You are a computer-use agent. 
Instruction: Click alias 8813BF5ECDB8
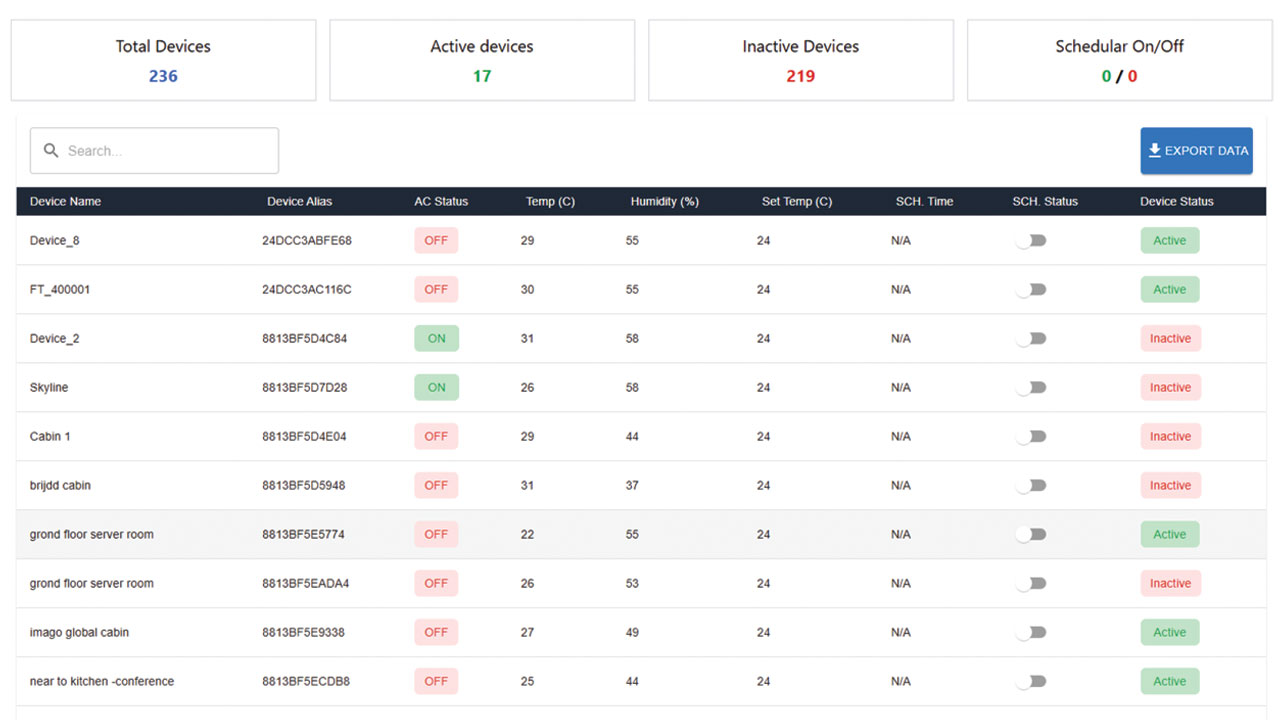(306, 682)
